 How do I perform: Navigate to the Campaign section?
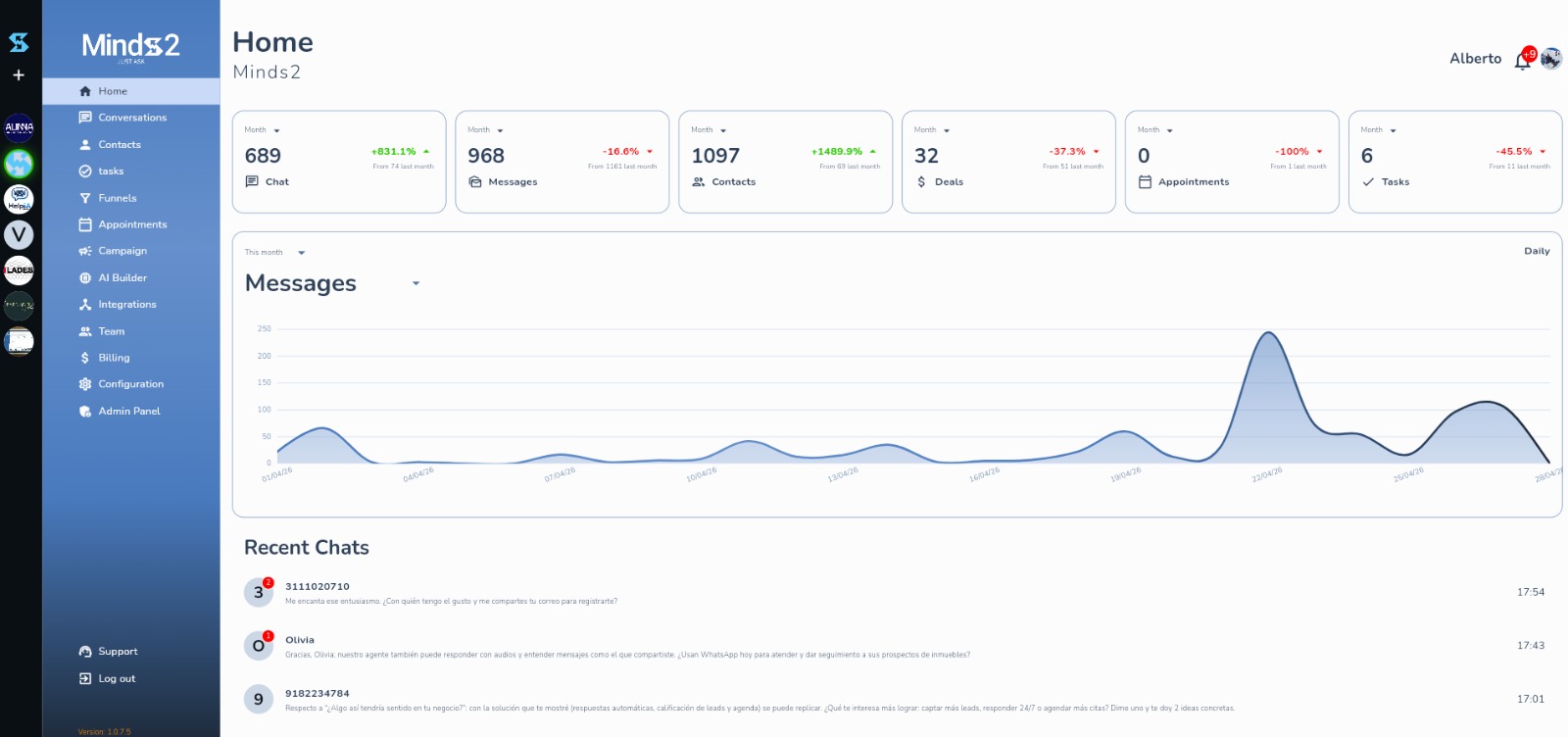click(122, 251)
